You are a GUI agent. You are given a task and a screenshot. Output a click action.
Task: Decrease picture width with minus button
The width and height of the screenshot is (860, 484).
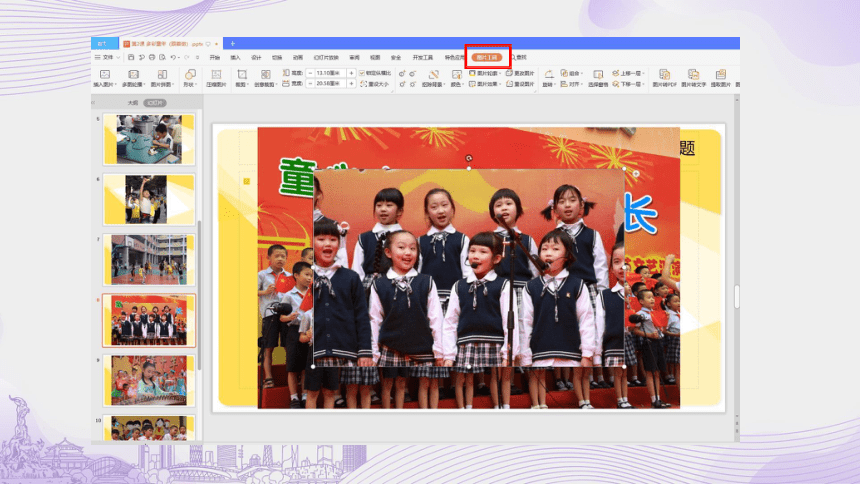[x=310, y=83]
